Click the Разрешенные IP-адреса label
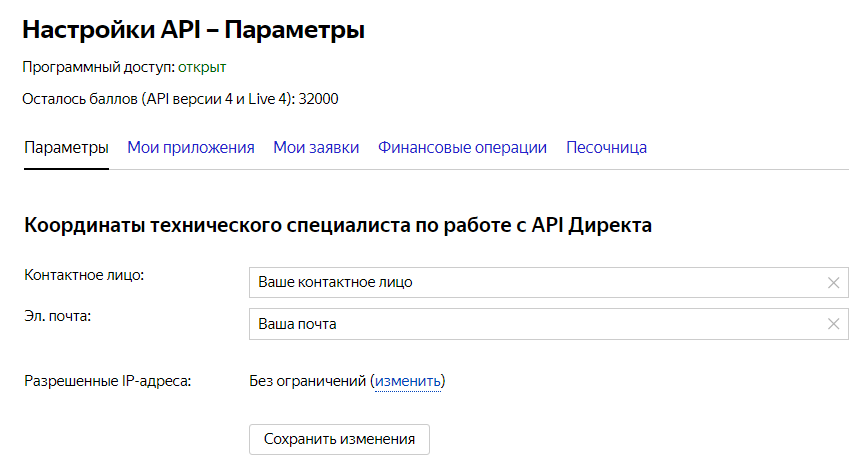 [x=106, y=381]
